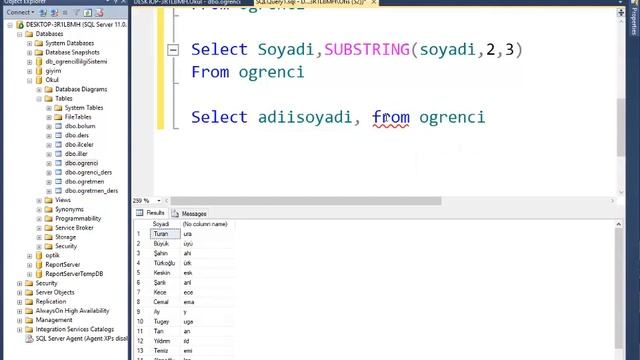Viewport: 640px width, 360px height.
Task: Click the editor horizontal scrollbar thumb
Action: pos(306,201)
